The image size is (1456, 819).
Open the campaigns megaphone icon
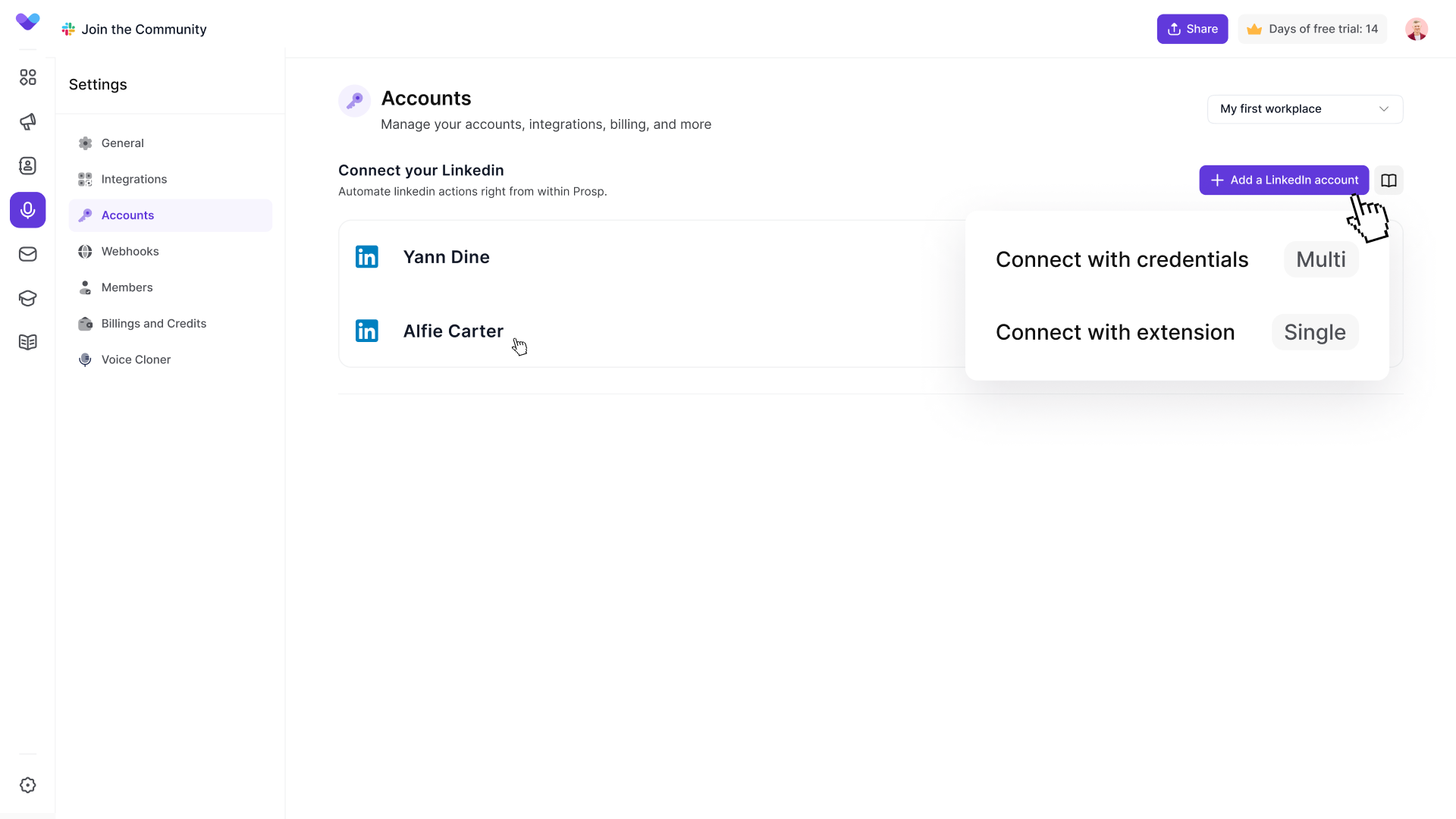(x=28, y=121)
